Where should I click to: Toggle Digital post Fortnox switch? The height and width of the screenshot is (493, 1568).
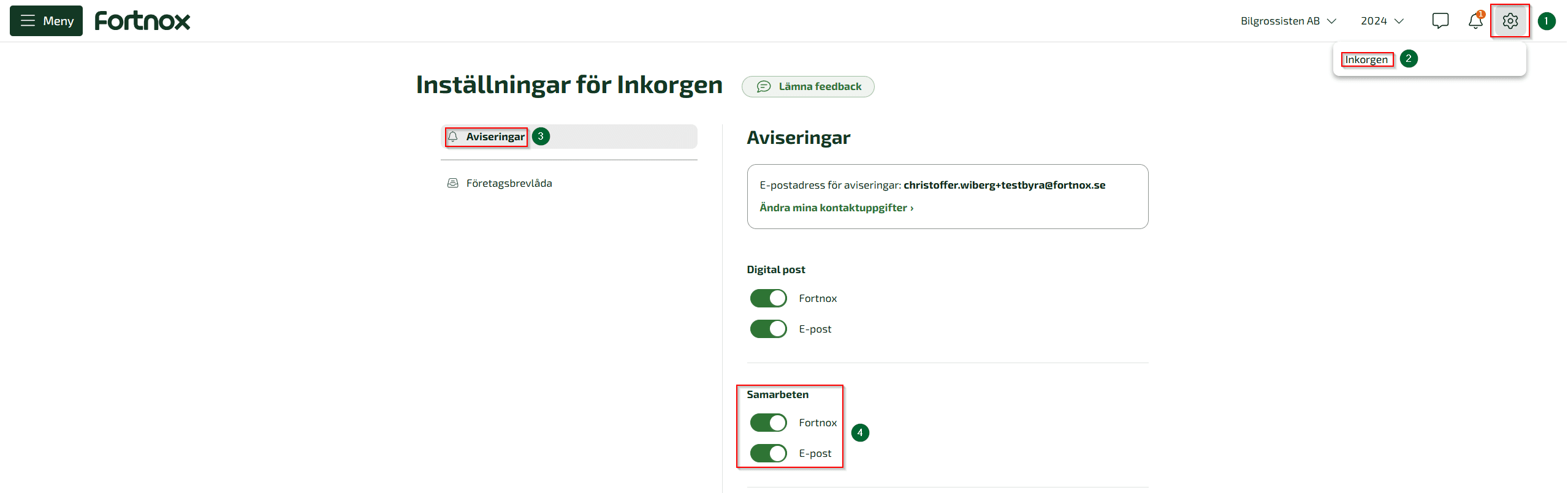pos(769,298)
